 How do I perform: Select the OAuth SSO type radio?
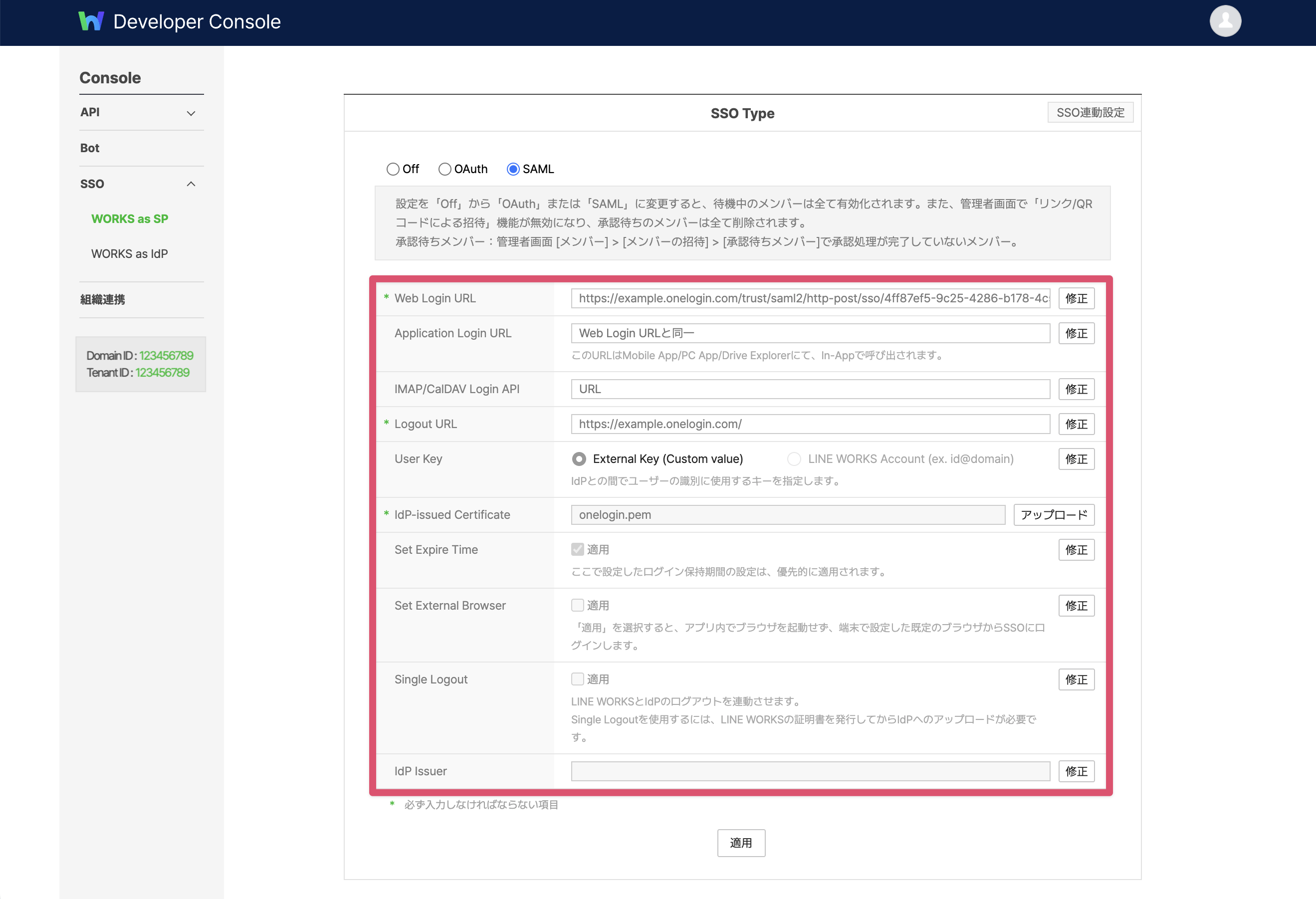tap(444, 169)
